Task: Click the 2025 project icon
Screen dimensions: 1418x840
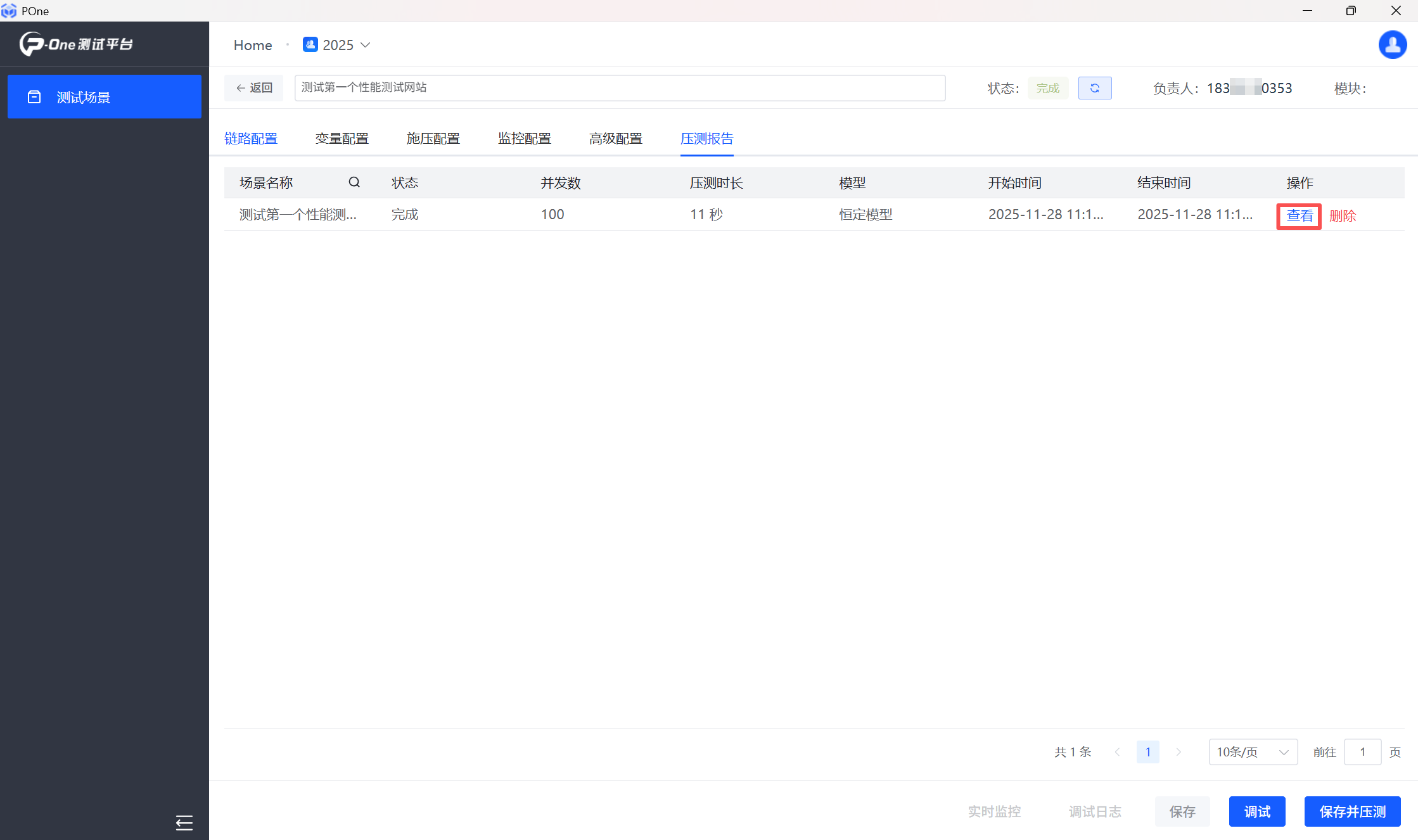Action: pos(310,45)
